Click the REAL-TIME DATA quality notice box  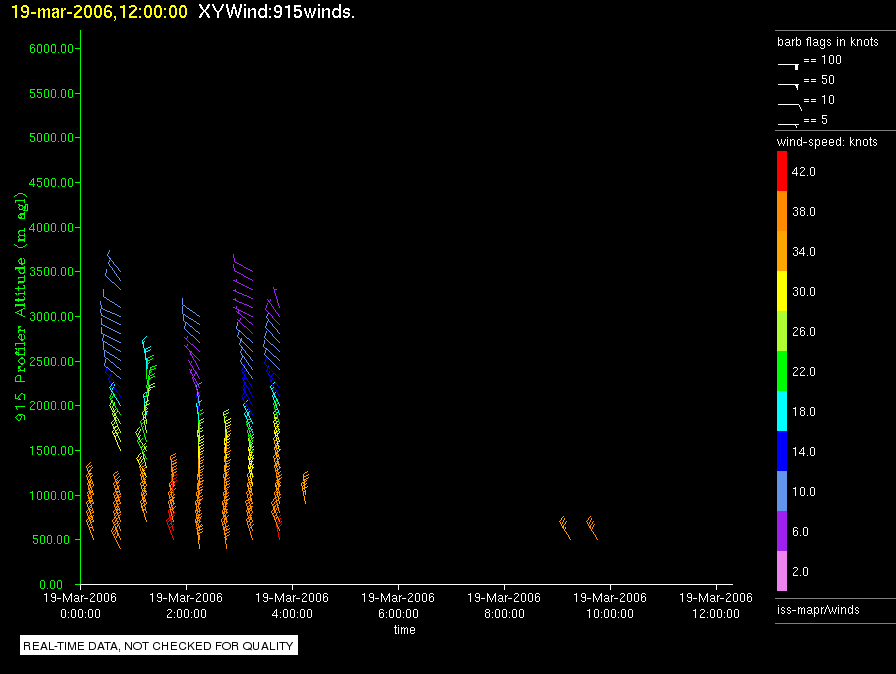(158, 646)
